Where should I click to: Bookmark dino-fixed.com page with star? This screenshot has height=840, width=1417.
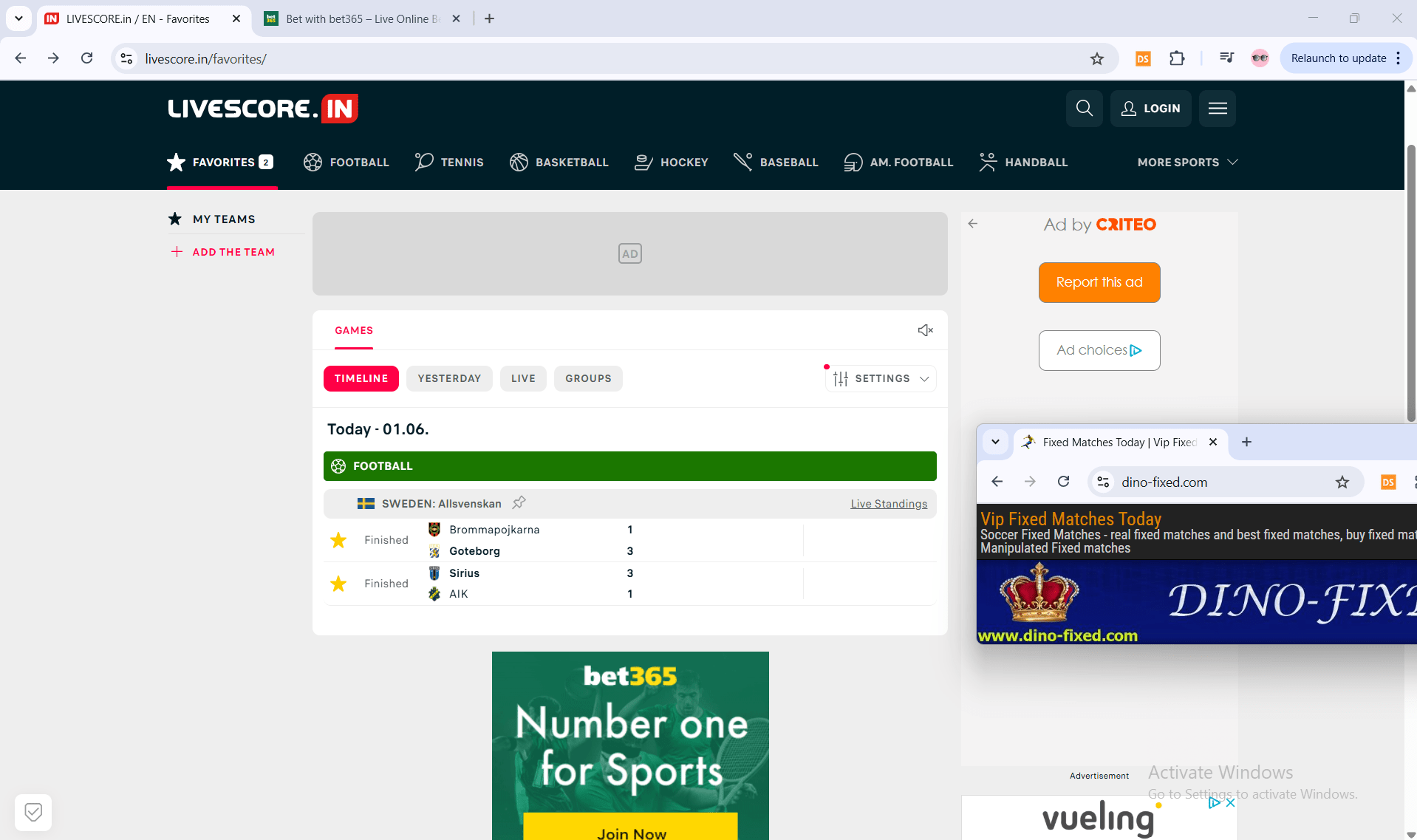coord(1342,482)
